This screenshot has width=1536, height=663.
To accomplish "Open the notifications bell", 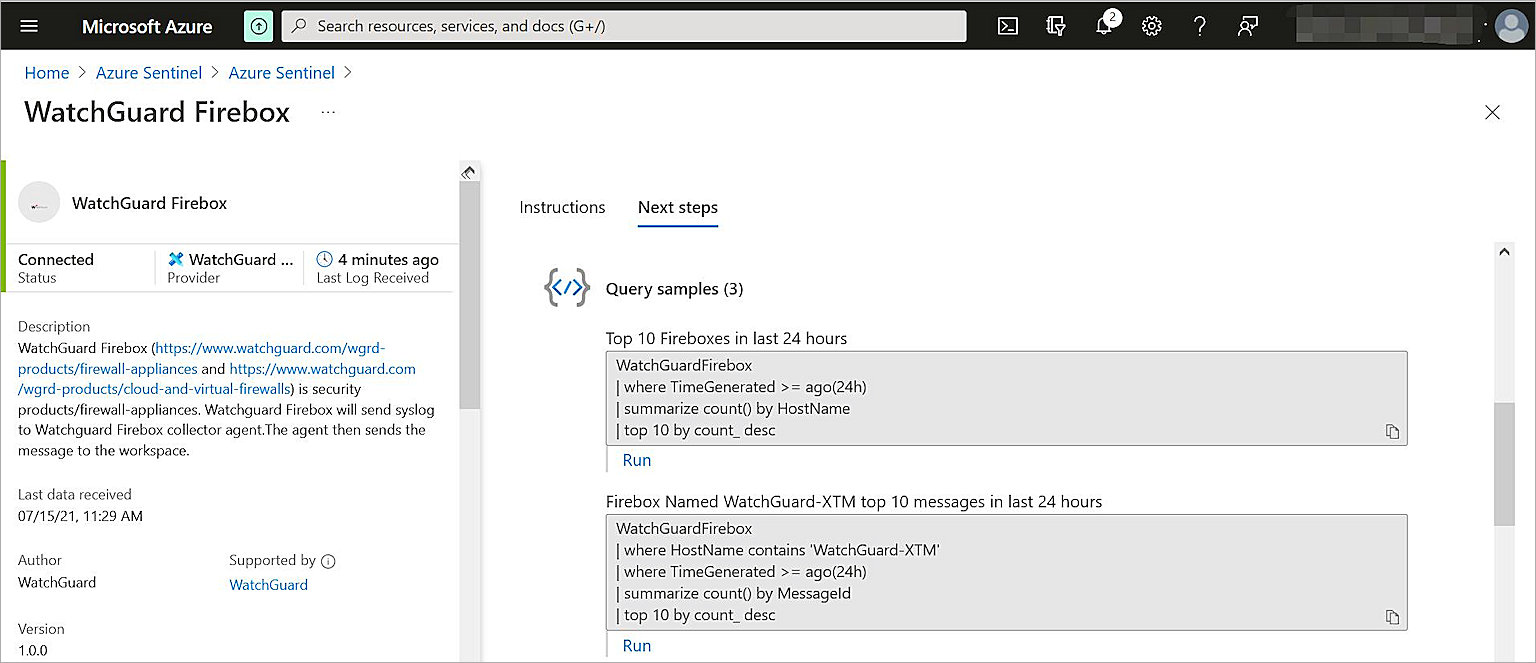I will click(1104, 26).
